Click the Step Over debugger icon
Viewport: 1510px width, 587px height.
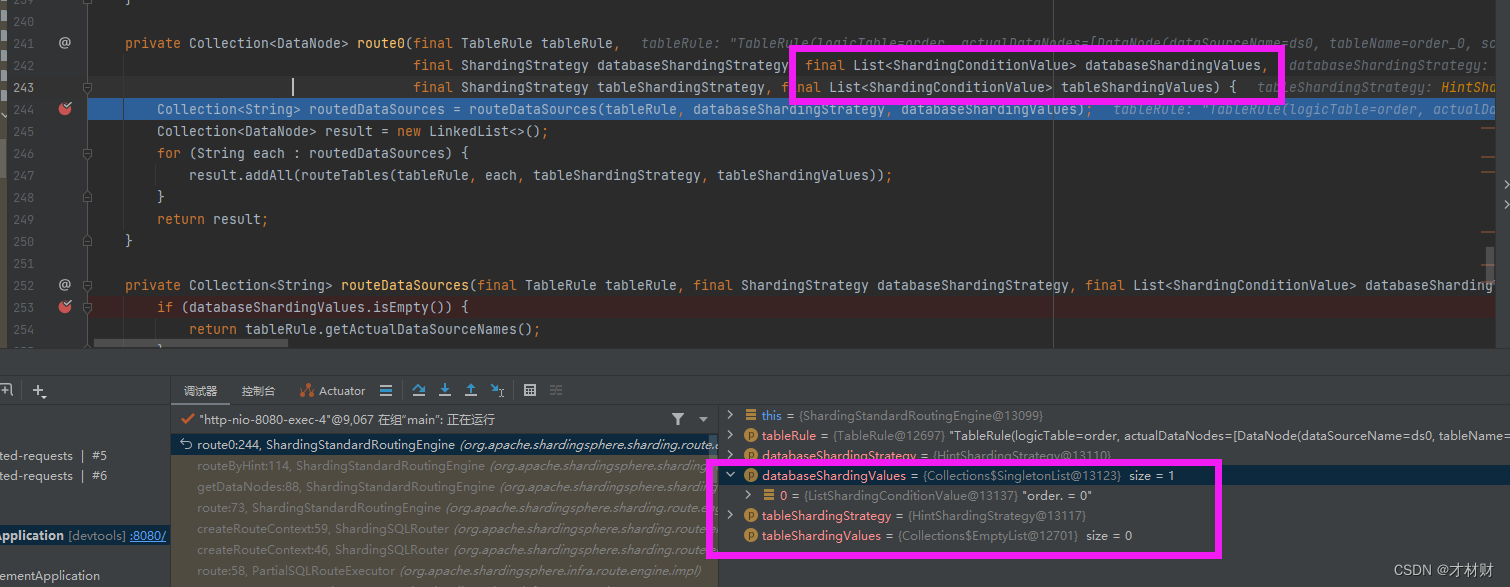coord(420,391)
